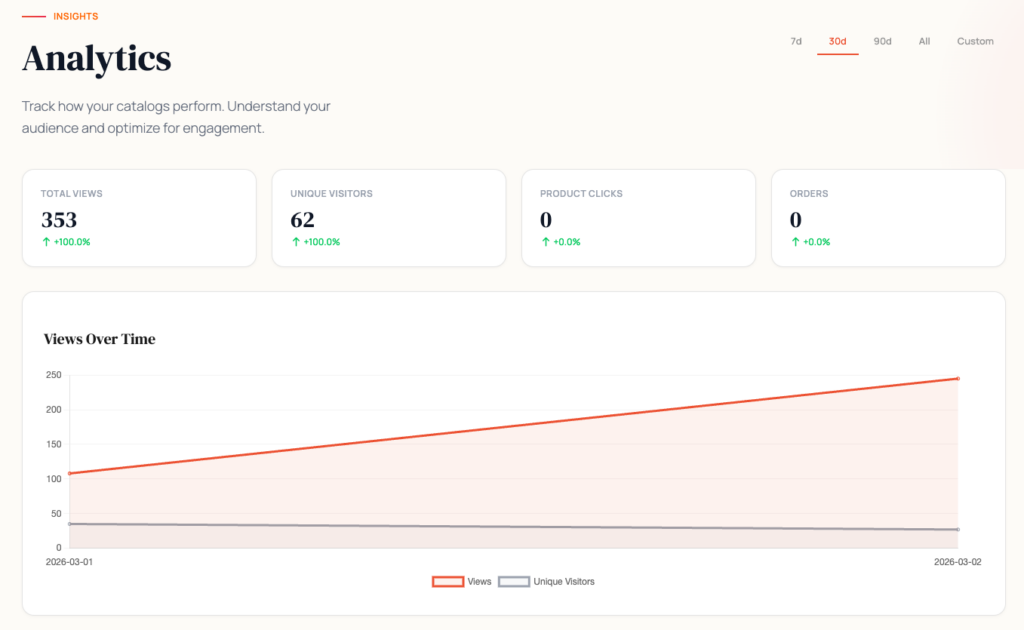The height and width of the screenshot is (630, 1024).
Task: Click the Total Views stat card value 353
Action: [59, 220]
